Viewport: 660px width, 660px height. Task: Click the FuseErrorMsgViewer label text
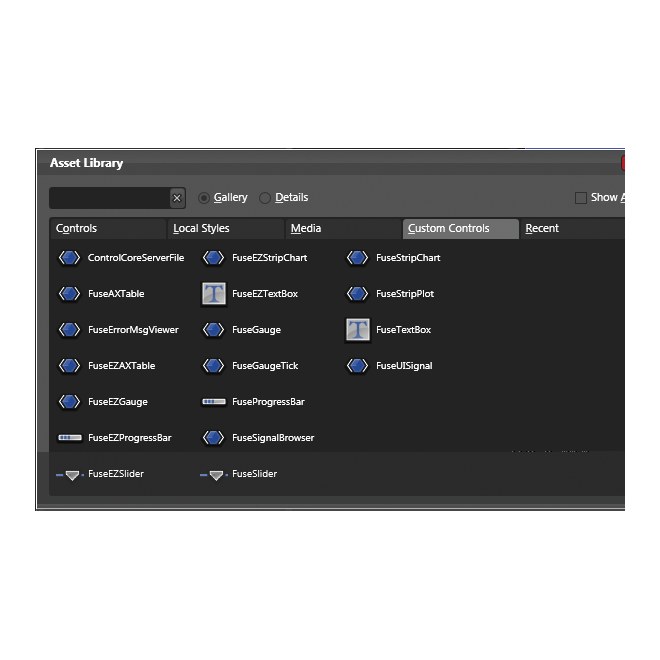133,330
